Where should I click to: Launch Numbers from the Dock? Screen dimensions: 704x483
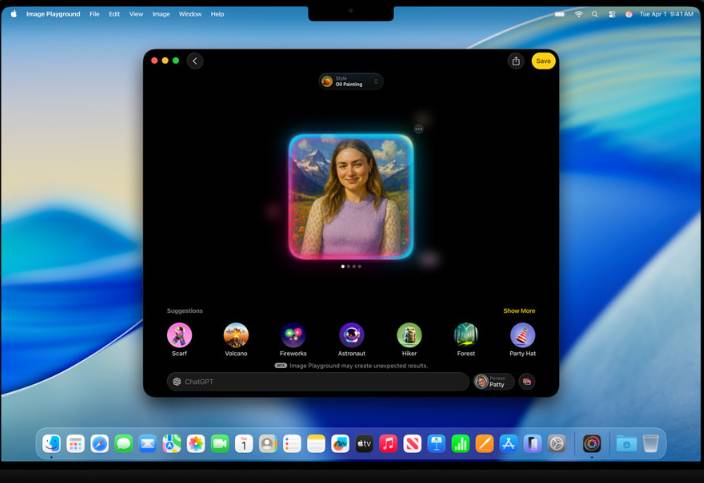tap(460, 444)
